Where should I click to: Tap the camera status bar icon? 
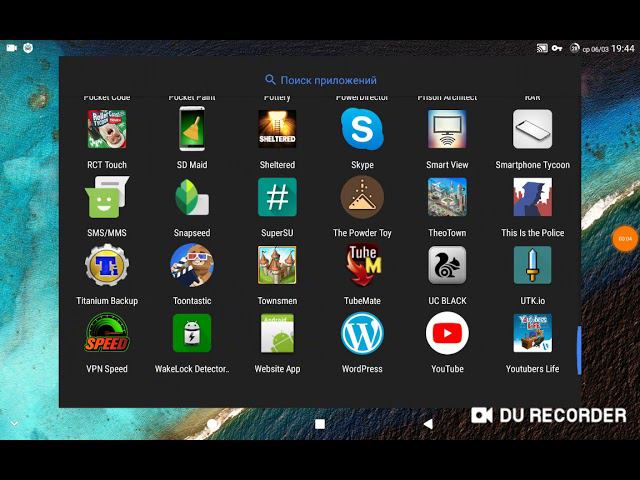click(11, 48)
